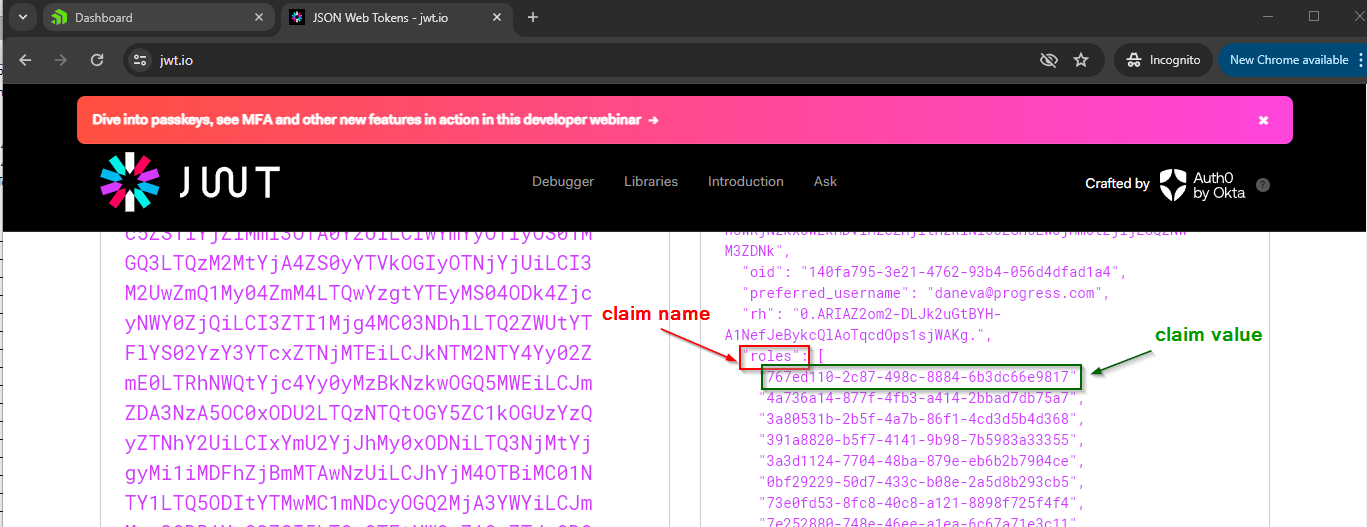Screen dimensions: 1367x527
Task: Open the tab search dropdown arrow
Action: click(22, 17)
